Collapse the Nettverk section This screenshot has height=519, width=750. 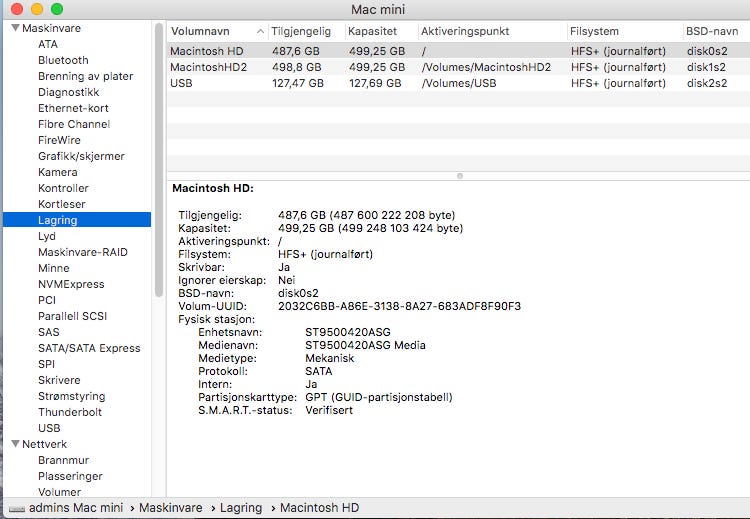coord(15,443)
